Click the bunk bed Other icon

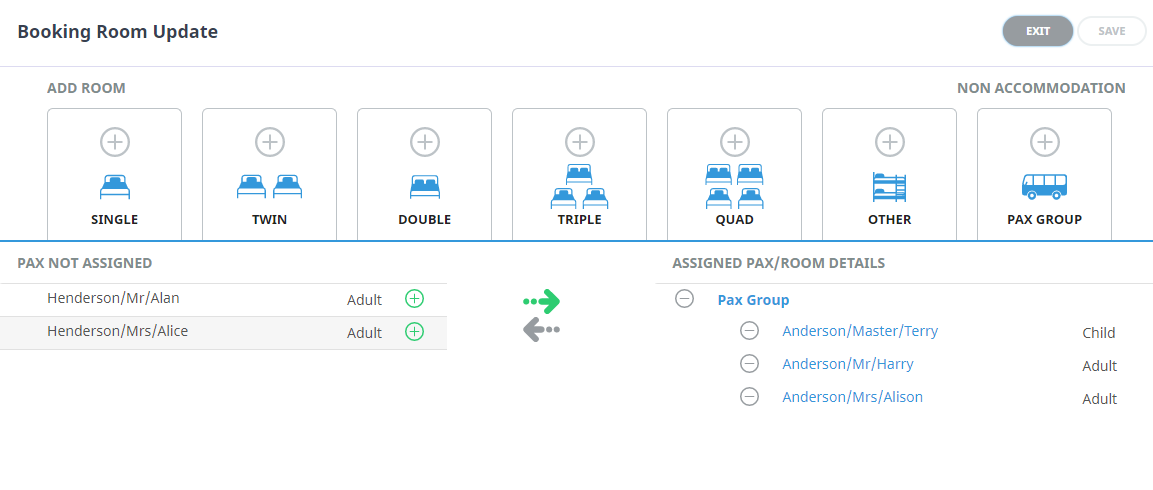890,187
